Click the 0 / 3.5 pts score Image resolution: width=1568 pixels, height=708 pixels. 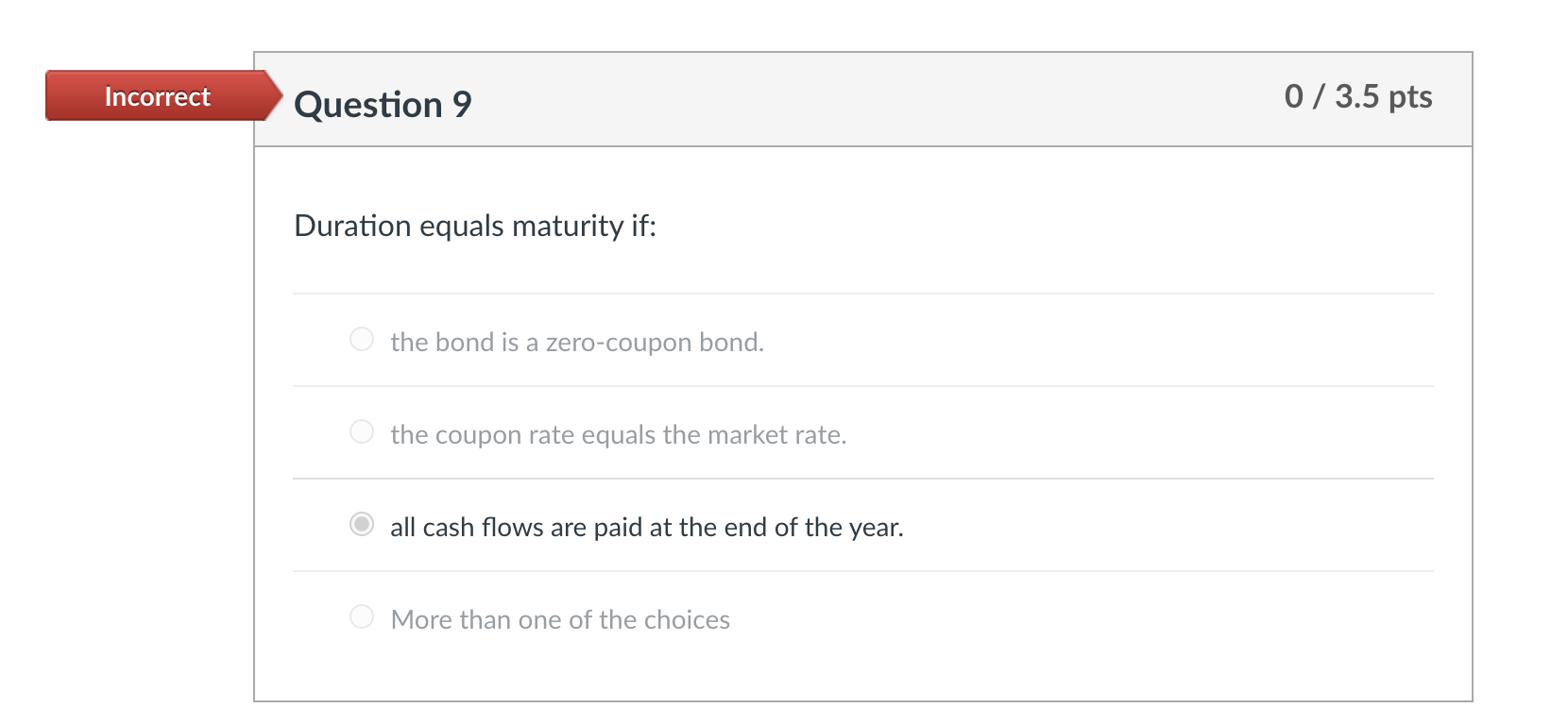(1357, 96)
